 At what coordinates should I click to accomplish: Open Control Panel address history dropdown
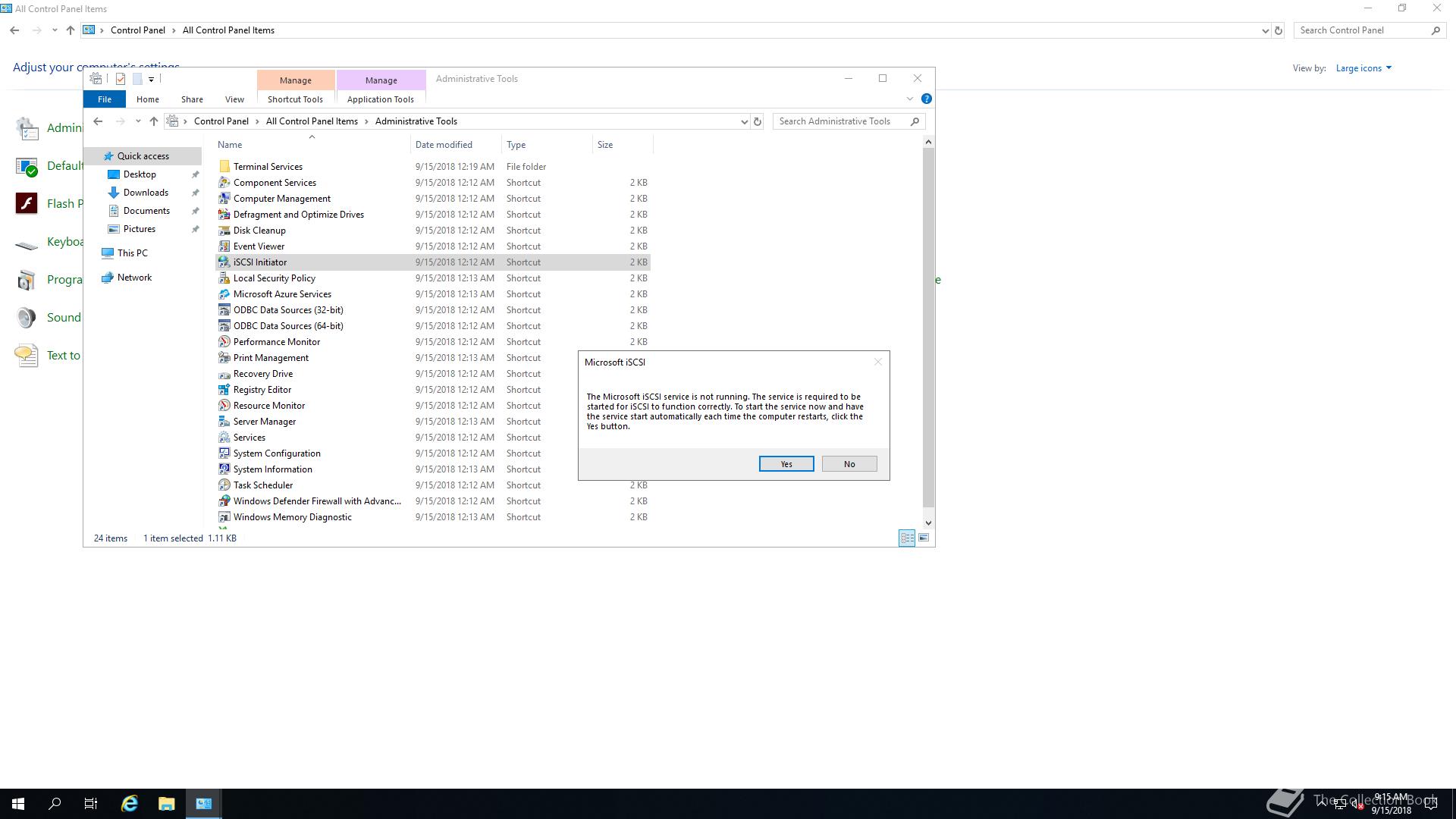tap(1265, 30)
